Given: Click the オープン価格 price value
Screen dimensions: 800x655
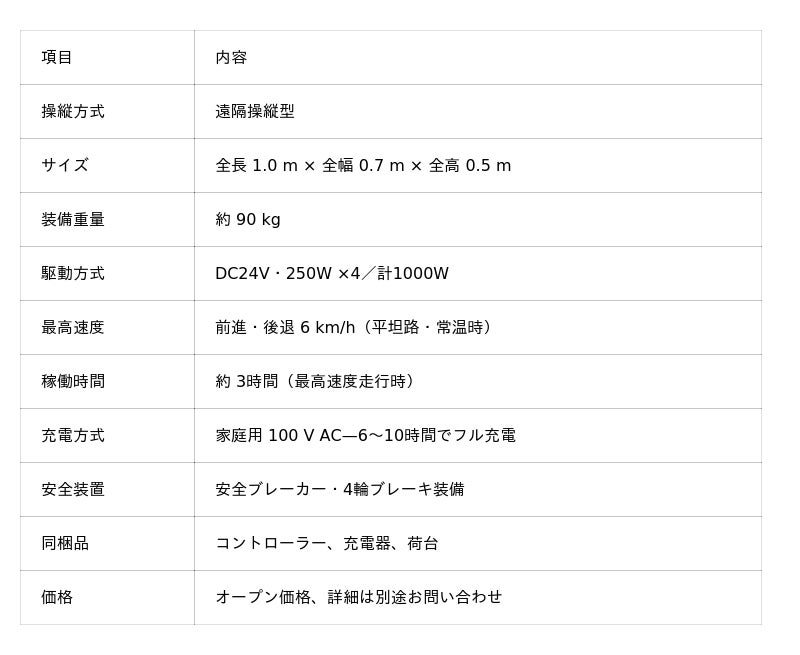Looking at the screenshot, I should tap(359, 597).
